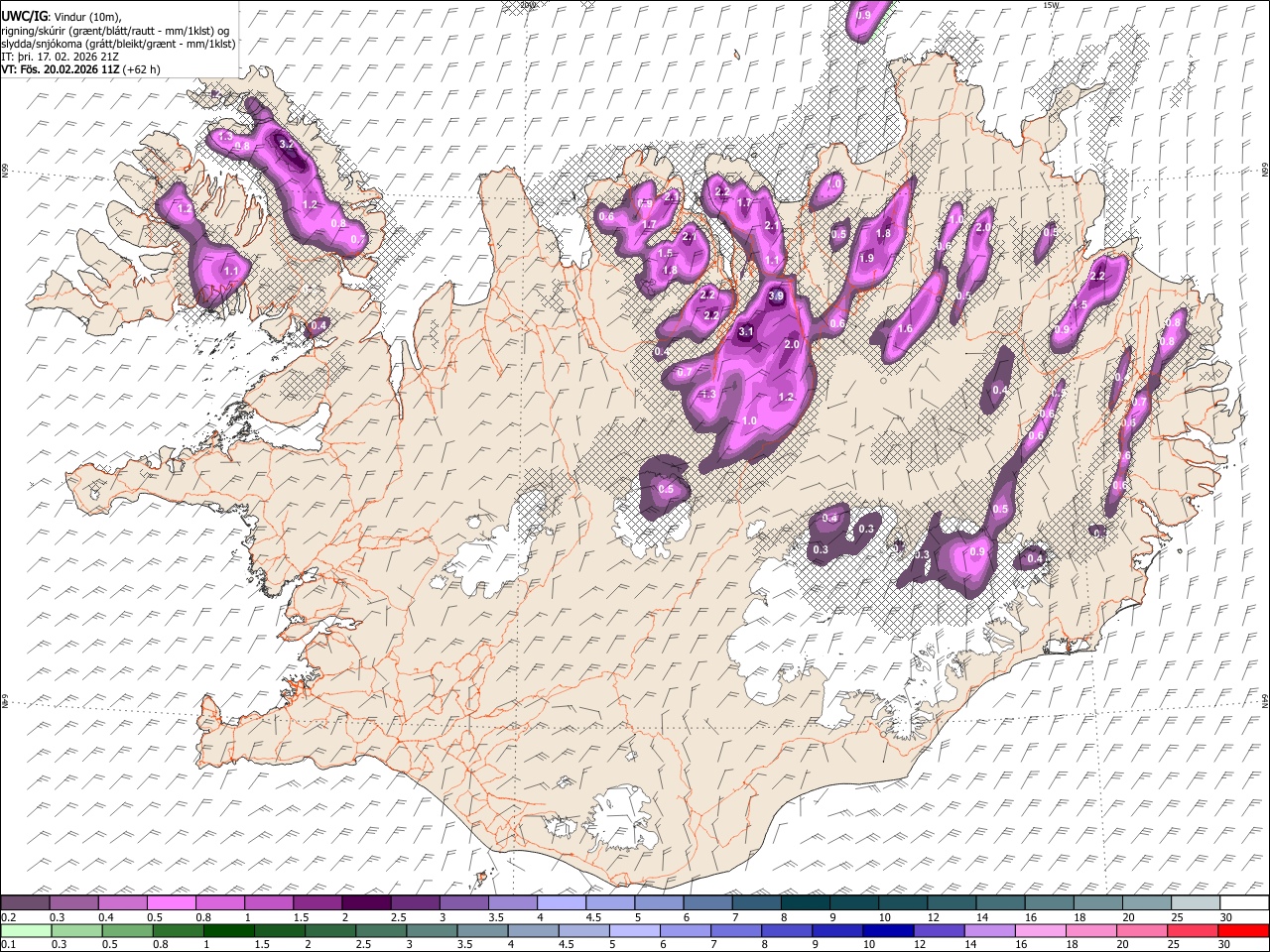1270x952 pixels.
Task: Click the 15W longitude label
Action: pos(1051,5)
